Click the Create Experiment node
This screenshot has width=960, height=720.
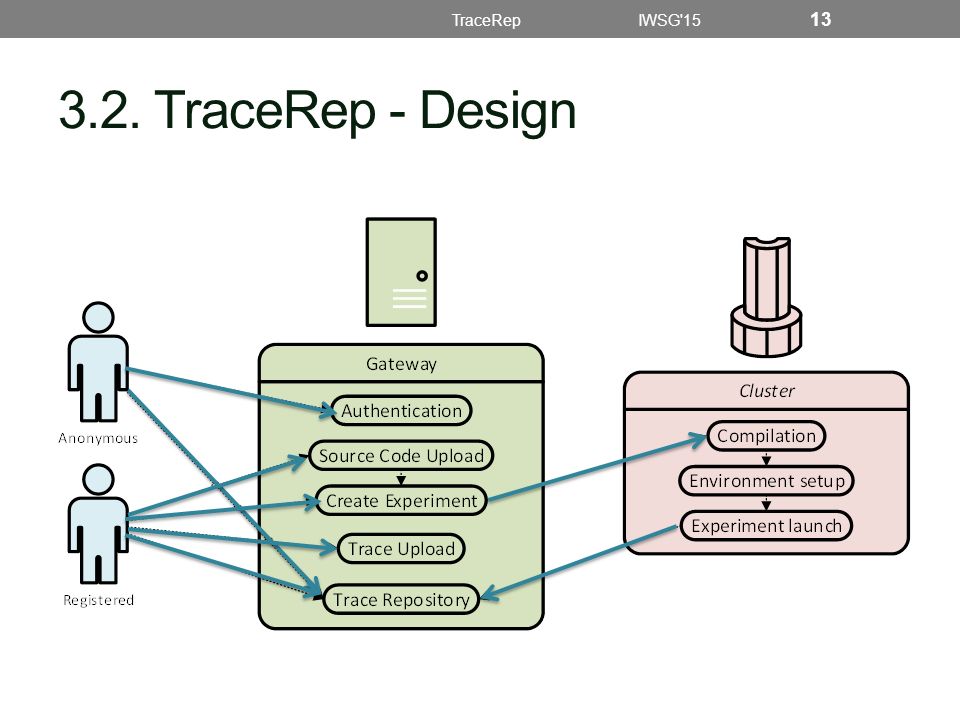(401, 501)
